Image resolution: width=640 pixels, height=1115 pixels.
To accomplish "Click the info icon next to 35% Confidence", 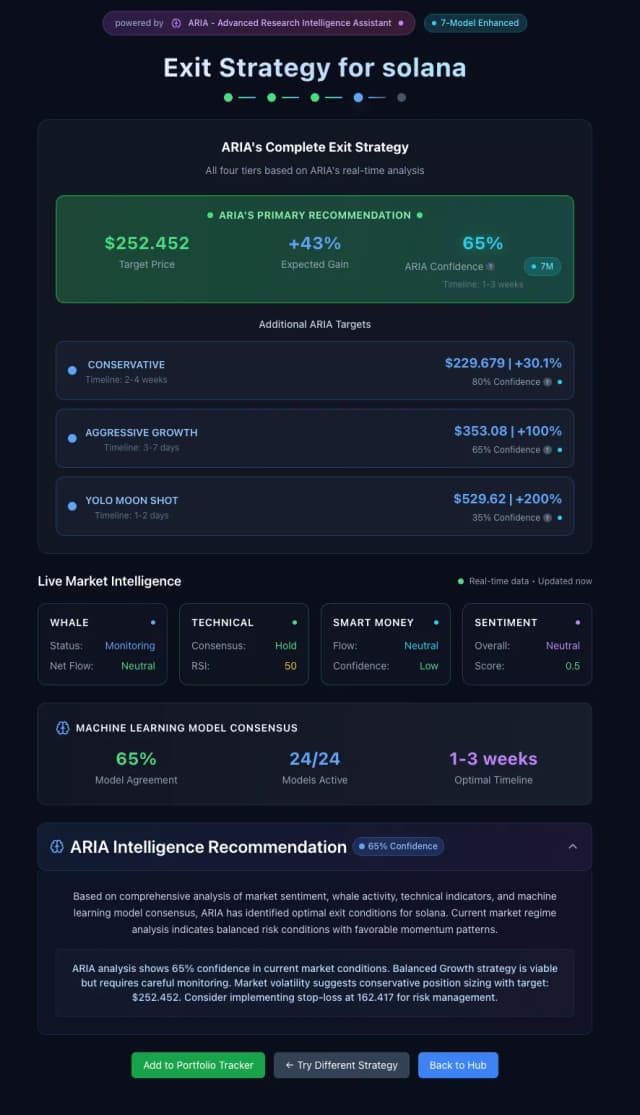I will (547, 518).
